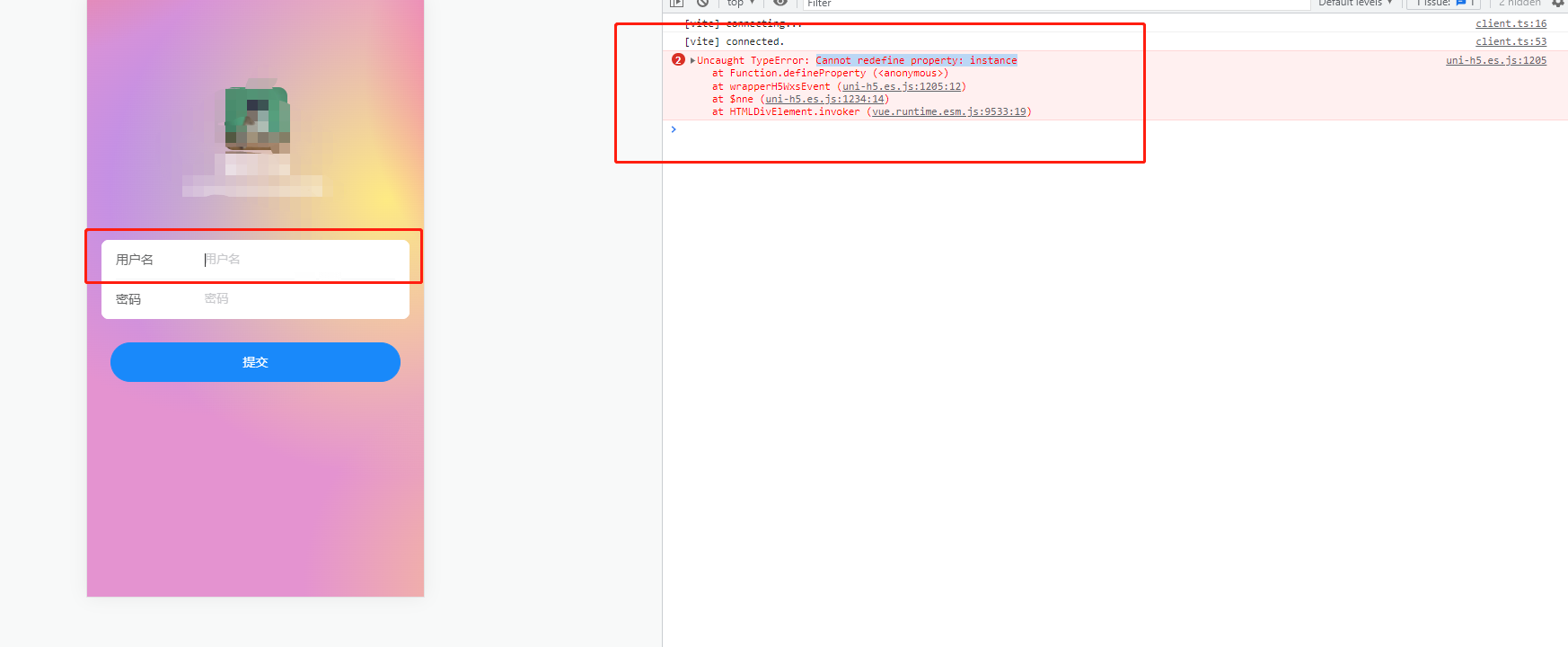Click the console prompt chevron line
This screenshot has width=1568, height=647.
click(x=674, y=129)
